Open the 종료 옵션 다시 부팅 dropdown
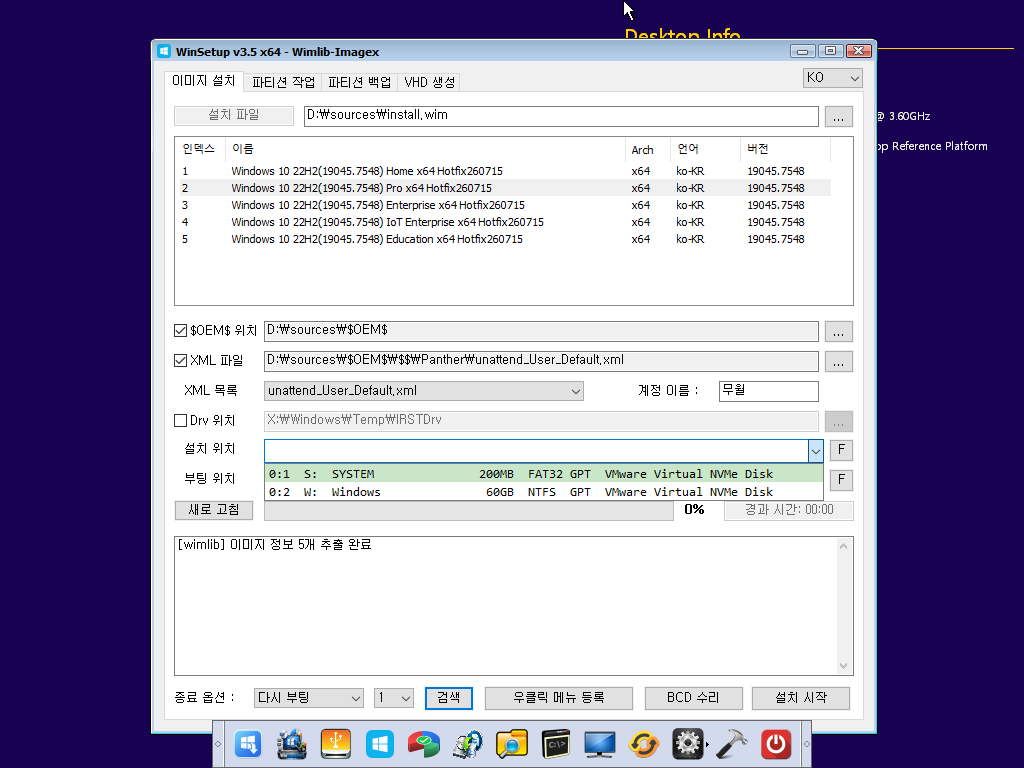 pyautogui.click(x=309, y=698)
